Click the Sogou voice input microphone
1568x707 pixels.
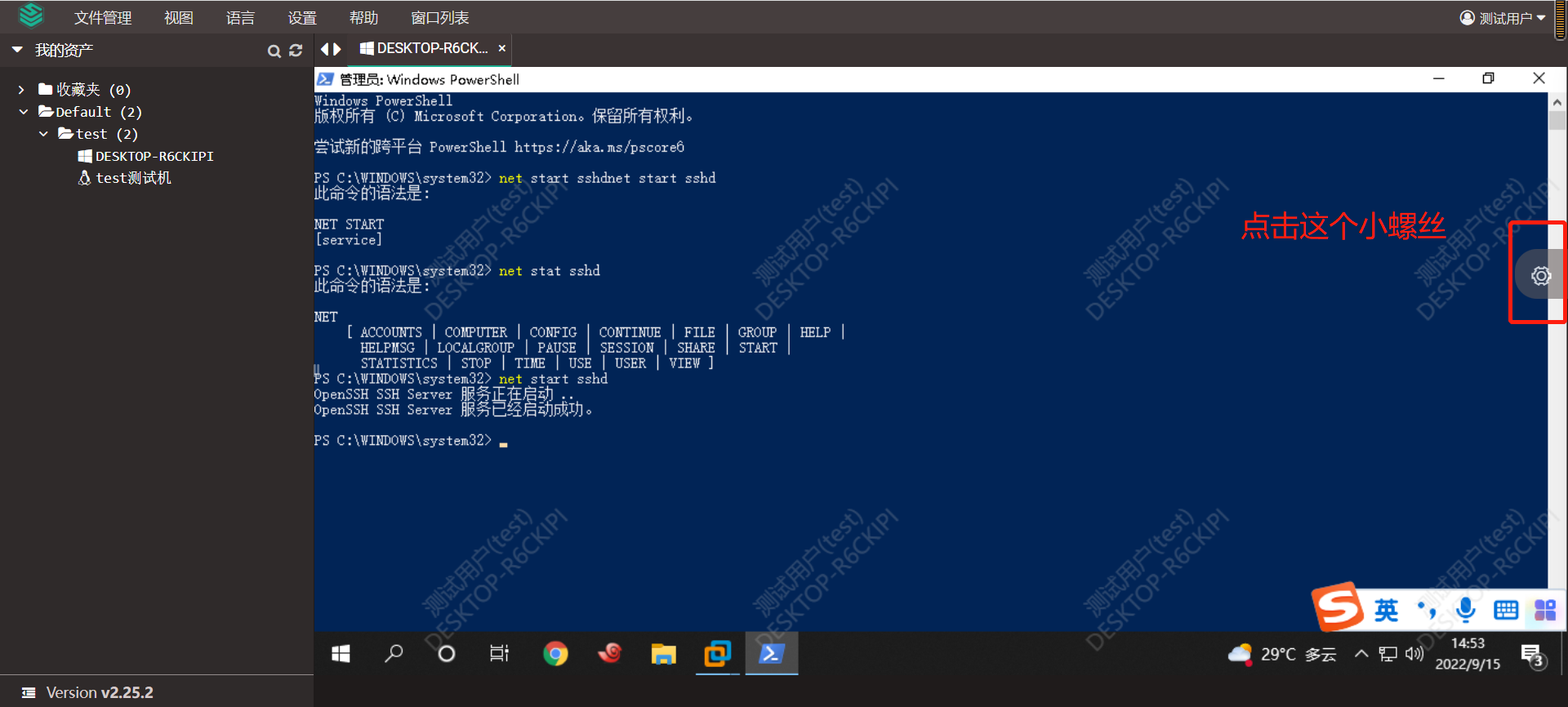click(x=1466, y=610)
